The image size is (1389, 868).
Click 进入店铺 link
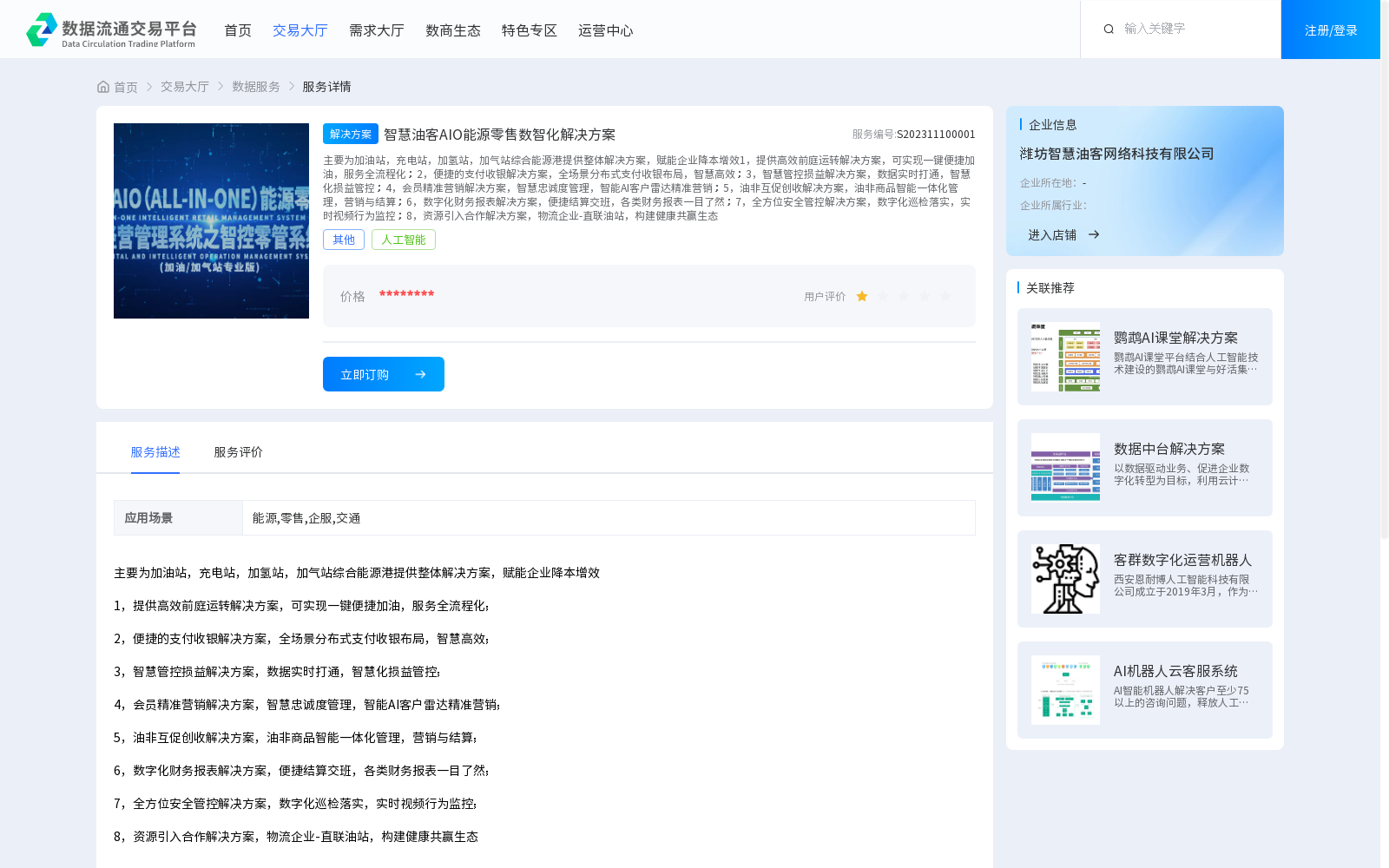(1052, 234)
